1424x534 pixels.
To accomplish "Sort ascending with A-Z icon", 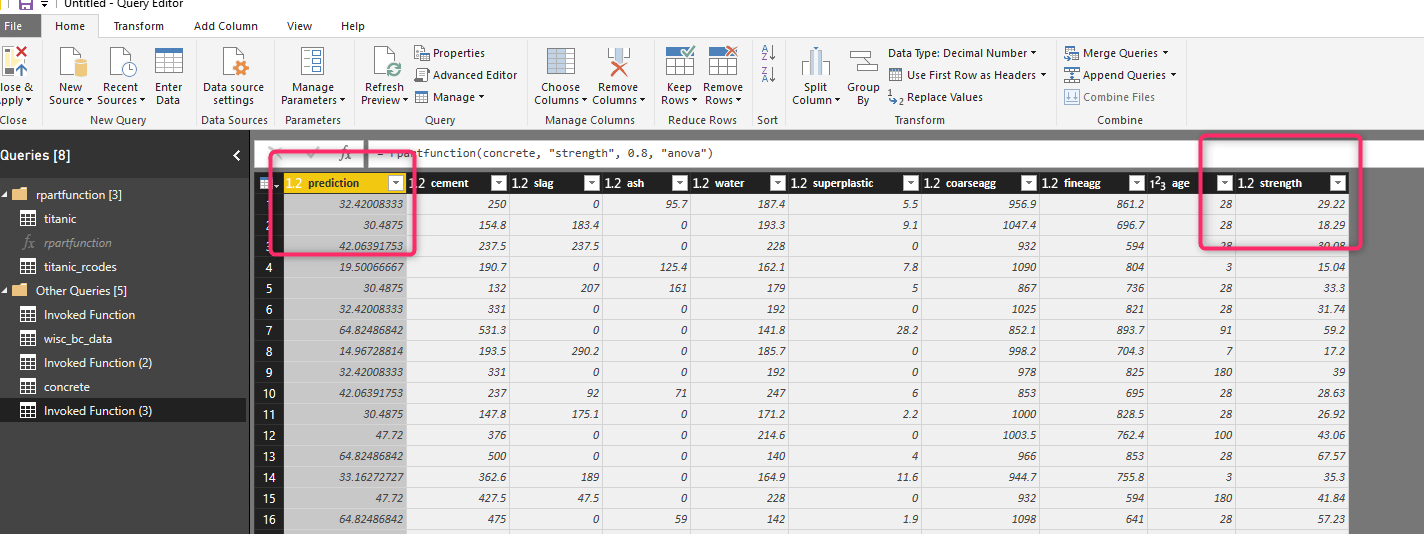I will tap(768, 53).
